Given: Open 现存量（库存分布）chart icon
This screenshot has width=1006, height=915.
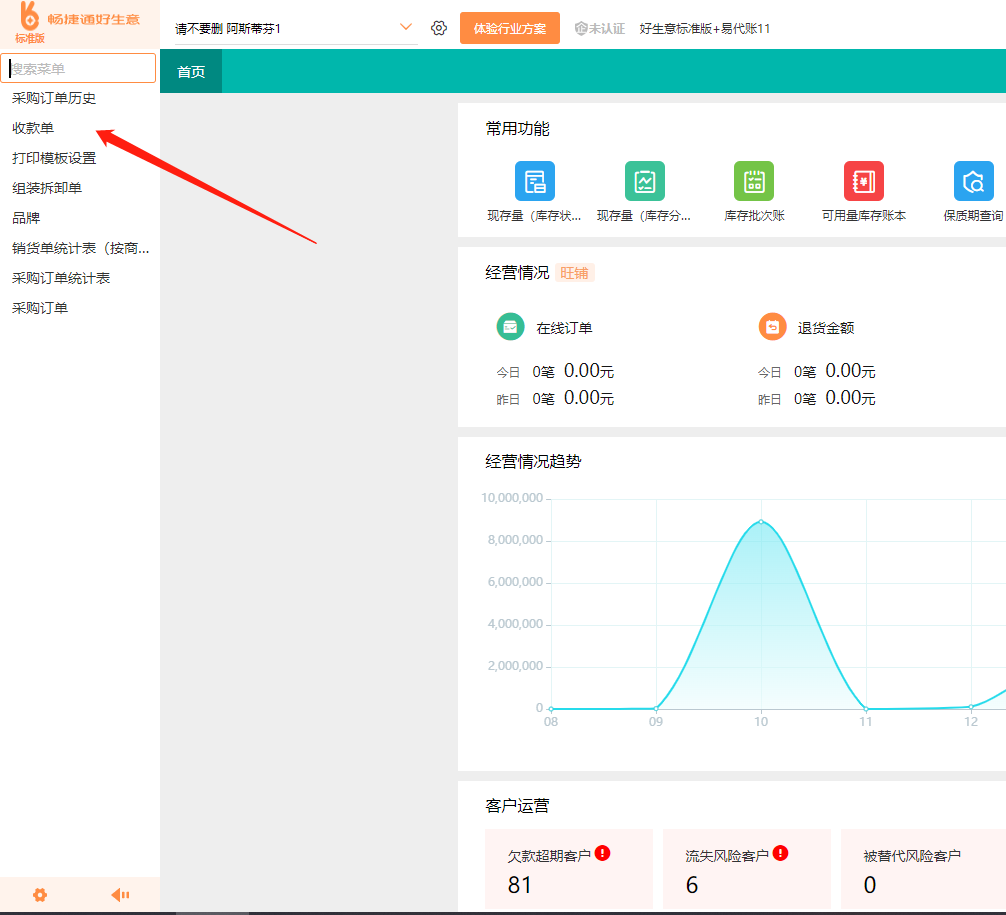Looking at the screenshot, I should 644,181.
